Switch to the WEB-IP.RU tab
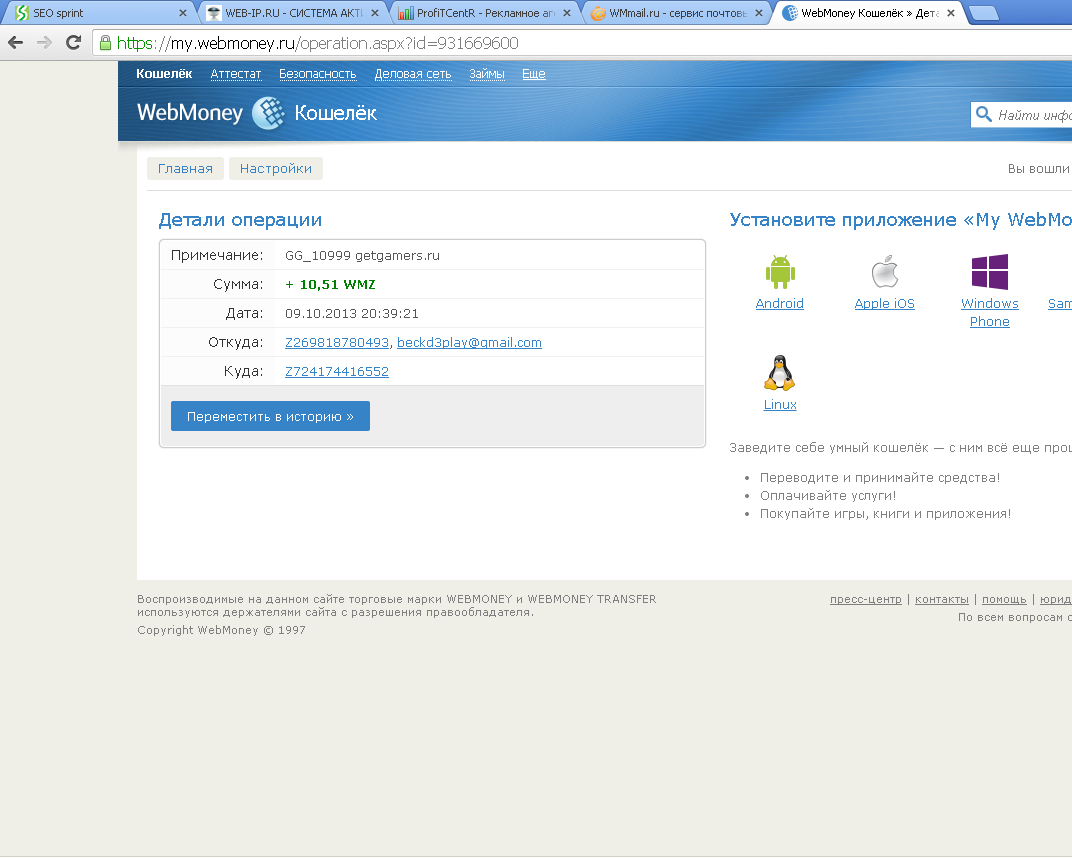1072x858 pixels. coord(293,13)
